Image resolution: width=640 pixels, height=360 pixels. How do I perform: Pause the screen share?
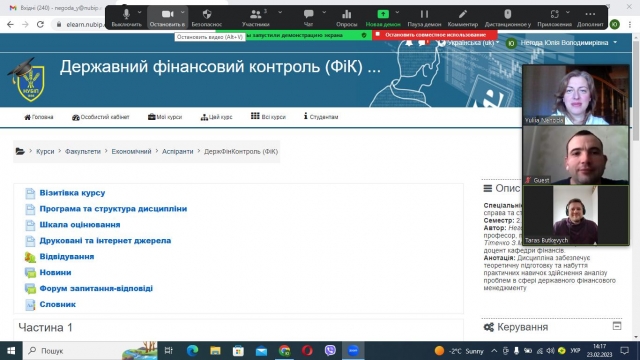tap(424, 17)
